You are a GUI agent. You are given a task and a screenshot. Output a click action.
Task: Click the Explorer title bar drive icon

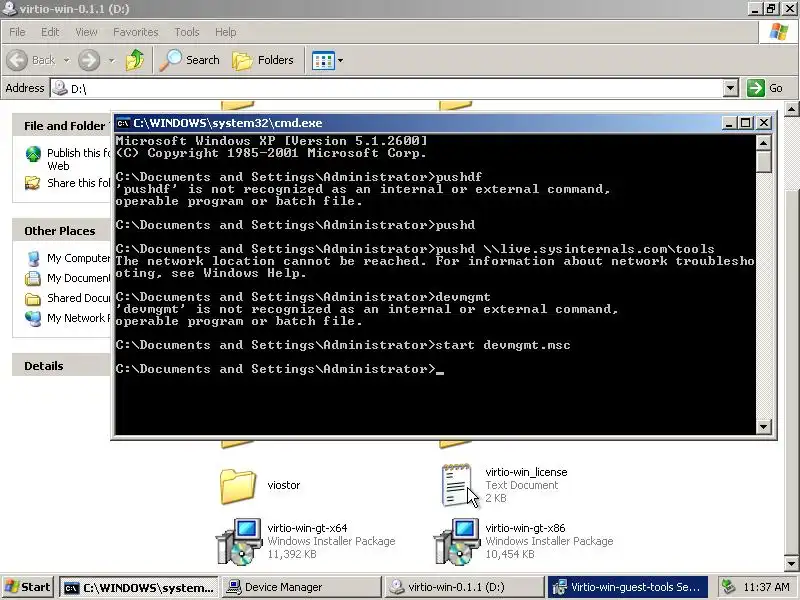click(x=9, y=8)
